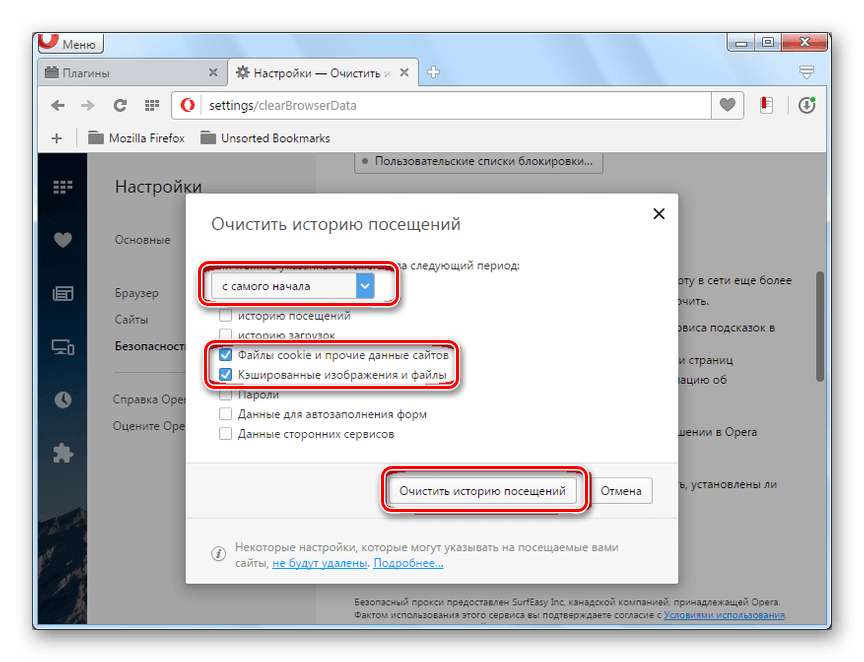Screen dimensions: 864x662
Task: Click Оцените Opera in settings sidebar
Action: click(149, 426)
